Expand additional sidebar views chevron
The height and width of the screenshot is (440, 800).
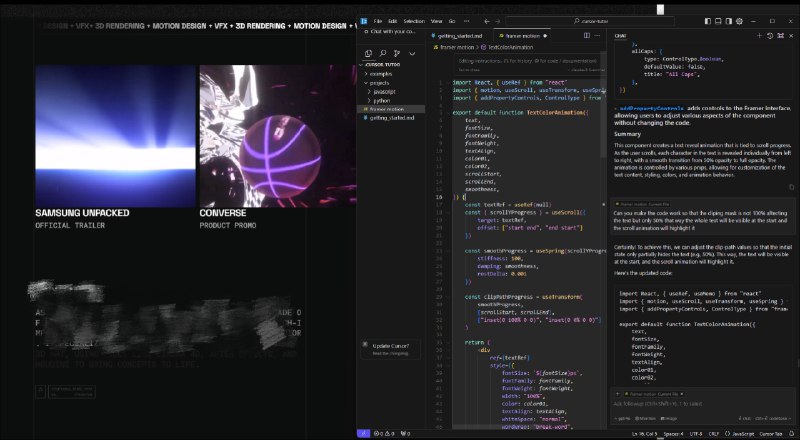pos(412,54)
